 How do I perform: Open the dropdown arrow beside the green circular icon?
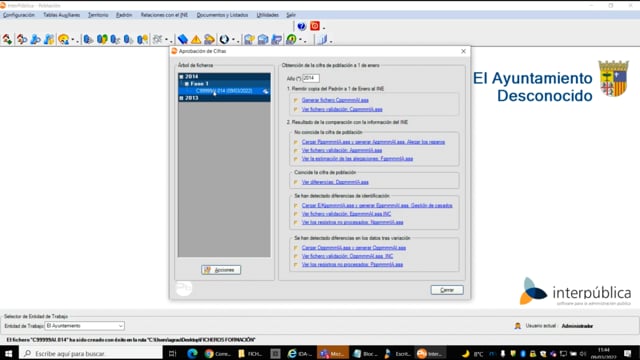pos(301,40)
